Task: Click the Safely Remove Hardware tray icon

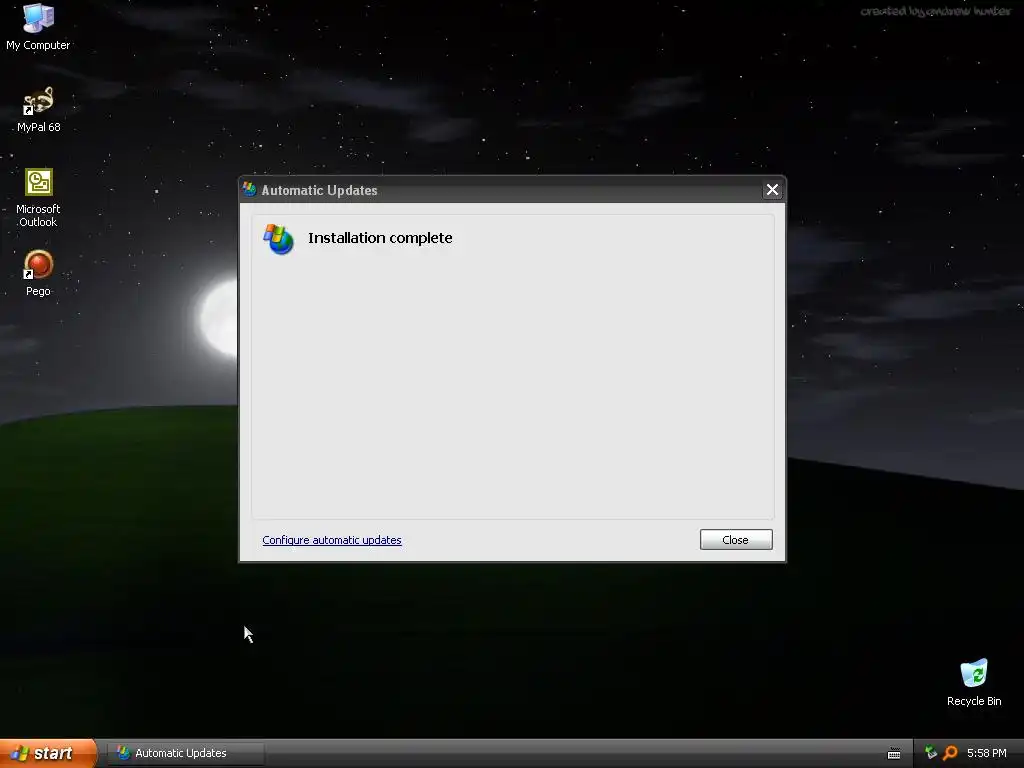Action: 931,753
